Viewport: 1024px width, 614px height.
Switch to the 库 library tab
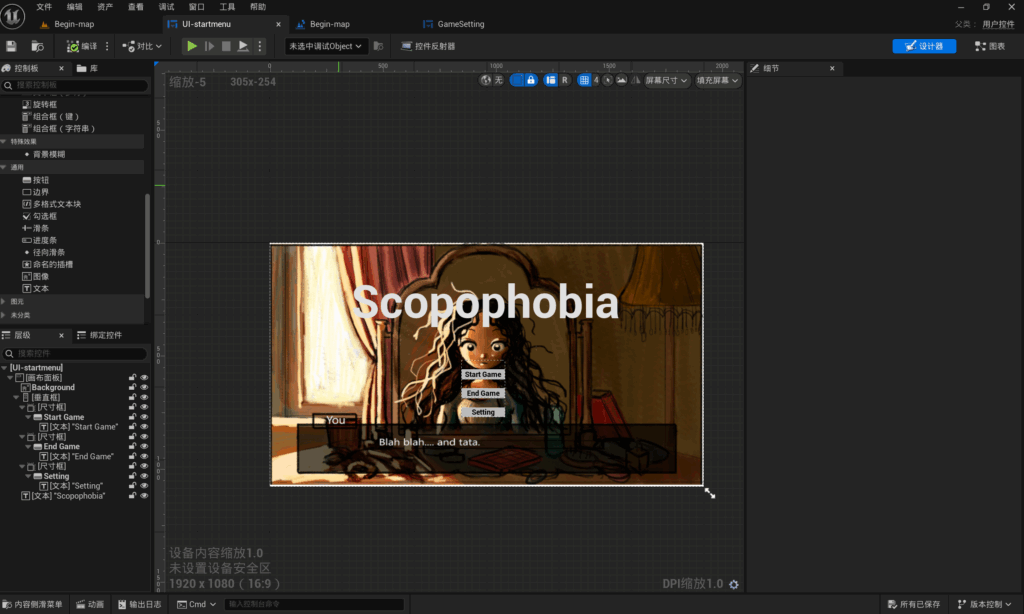(x=88, y=68)
